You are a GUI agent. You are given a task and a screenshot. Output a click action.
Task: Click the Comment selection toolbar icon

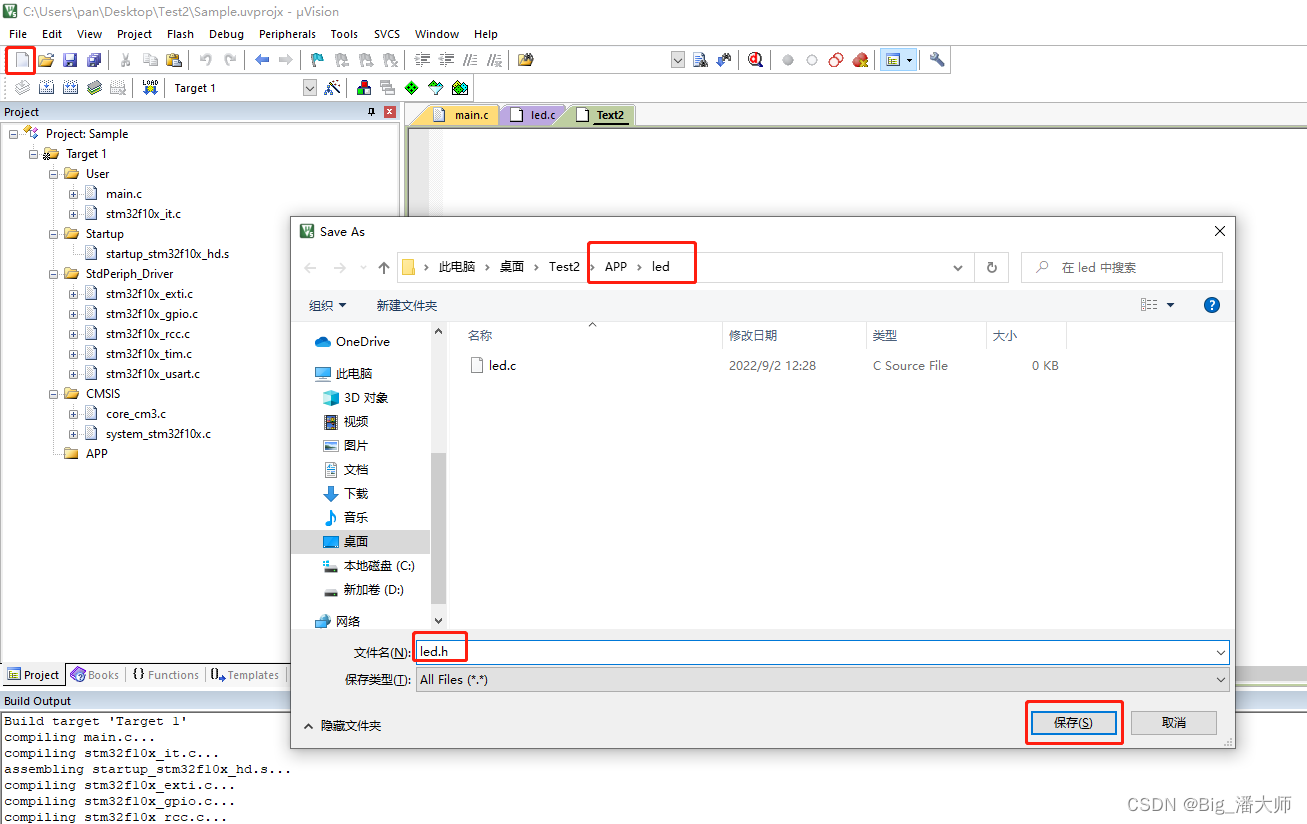coord(471,60)
